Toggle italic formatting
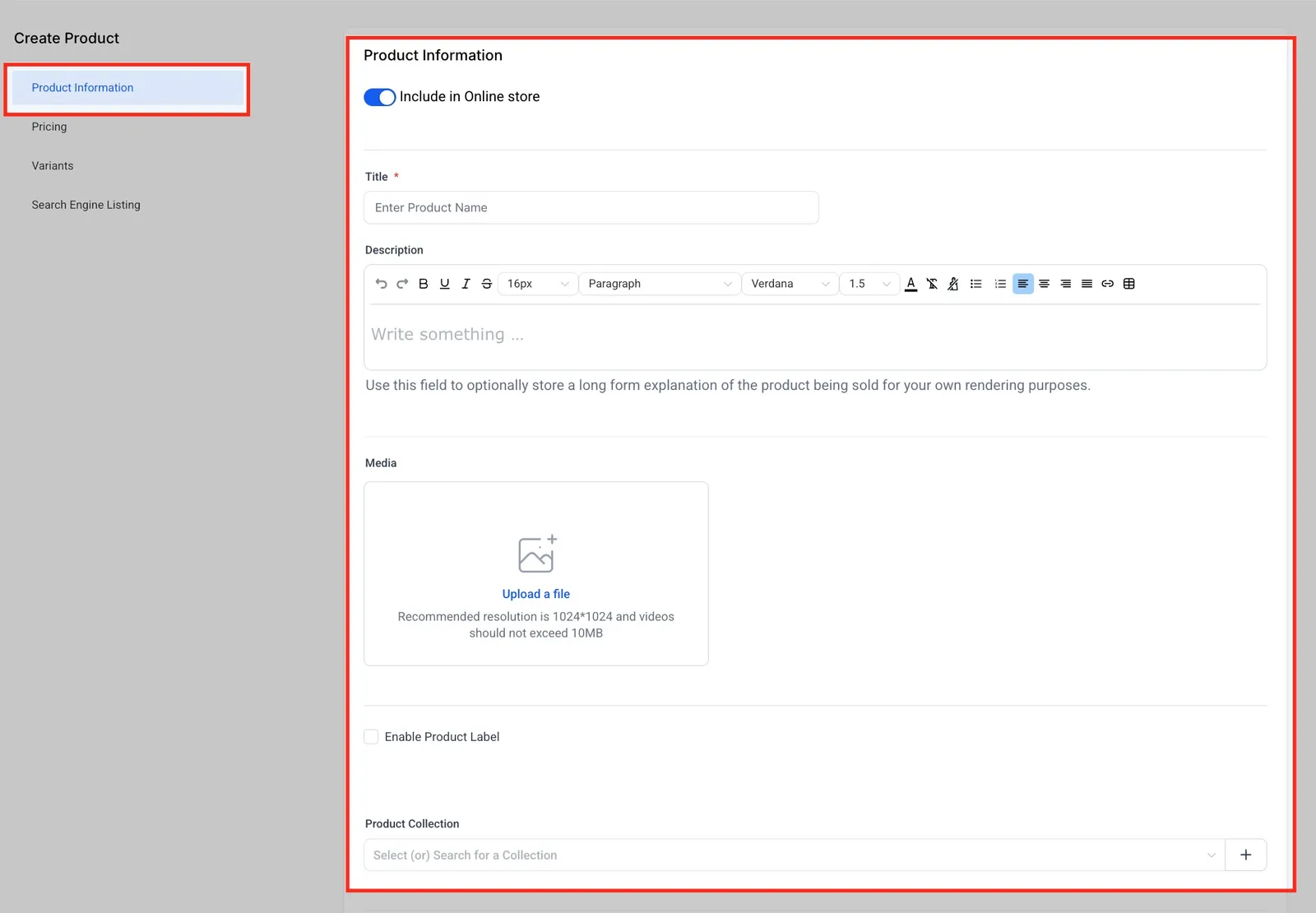The image size is (1316, 913). click(x=466, y=284)
